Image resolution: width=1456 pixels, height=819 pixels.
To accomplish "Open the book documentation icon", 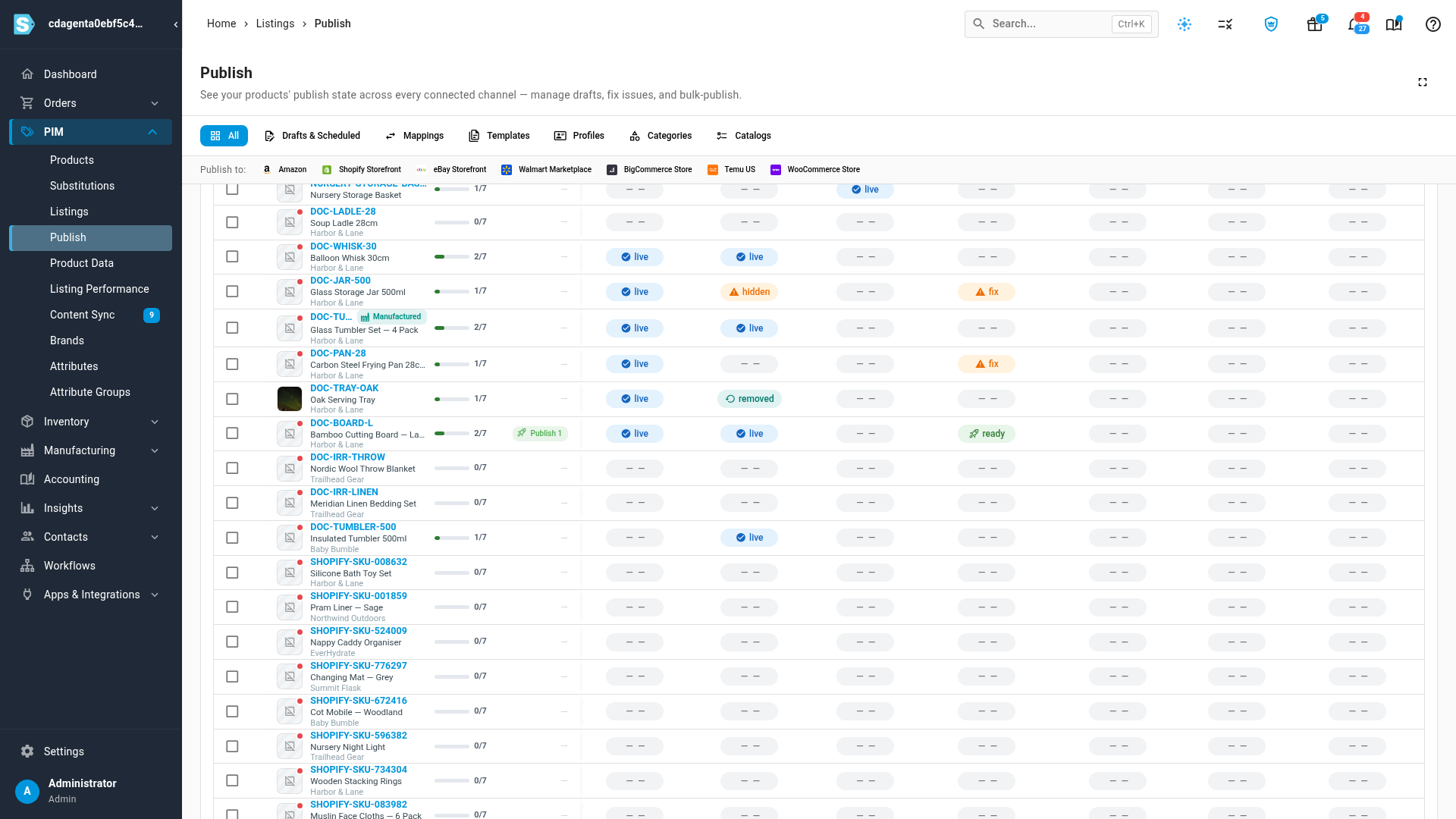I will (1393, 24).
